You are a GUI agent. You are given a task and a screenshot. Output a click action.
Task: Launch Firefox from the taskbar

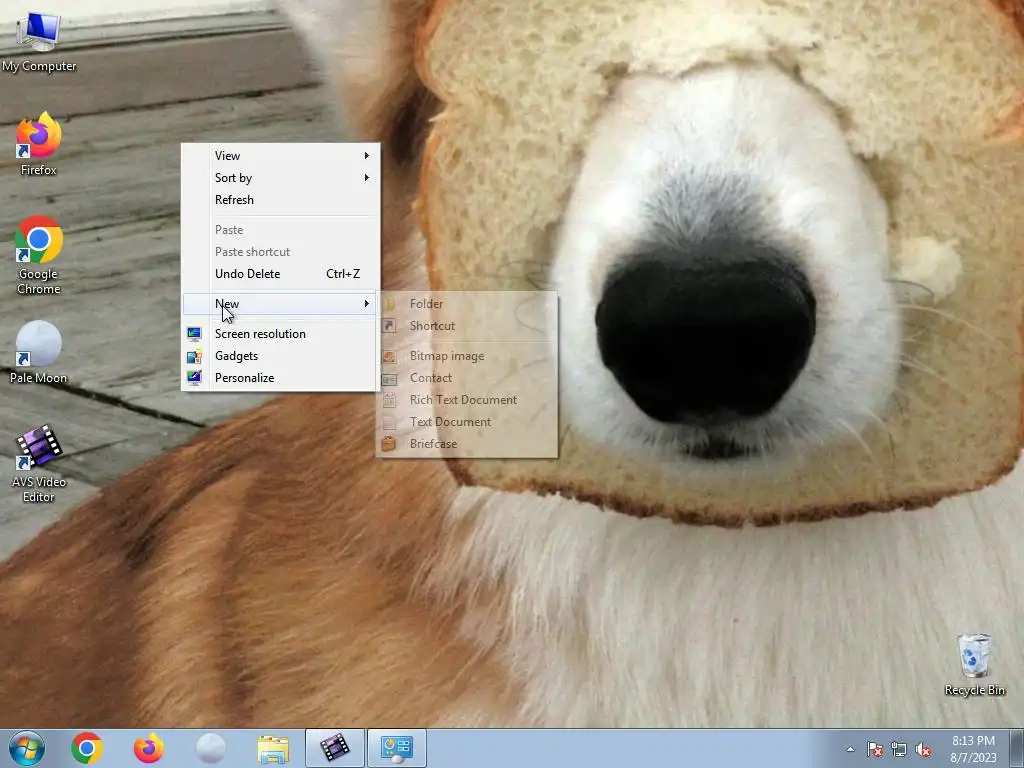(x=149, y=748)
